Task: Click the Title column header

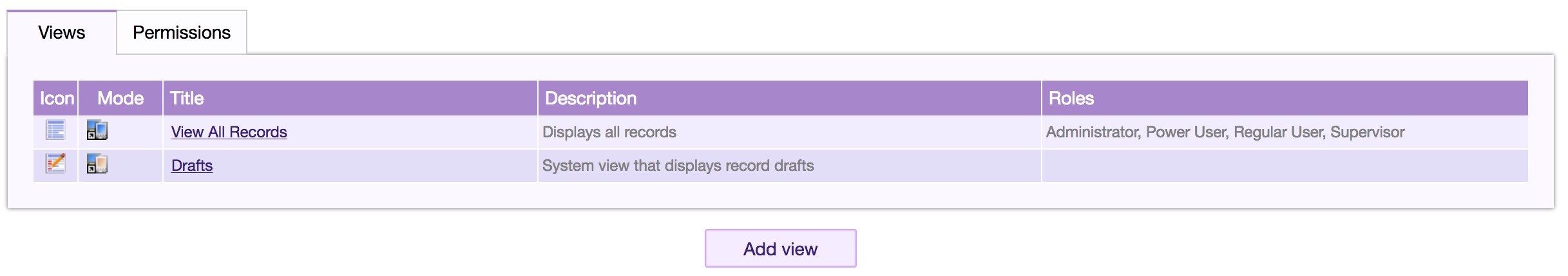Action: [187, 98]
